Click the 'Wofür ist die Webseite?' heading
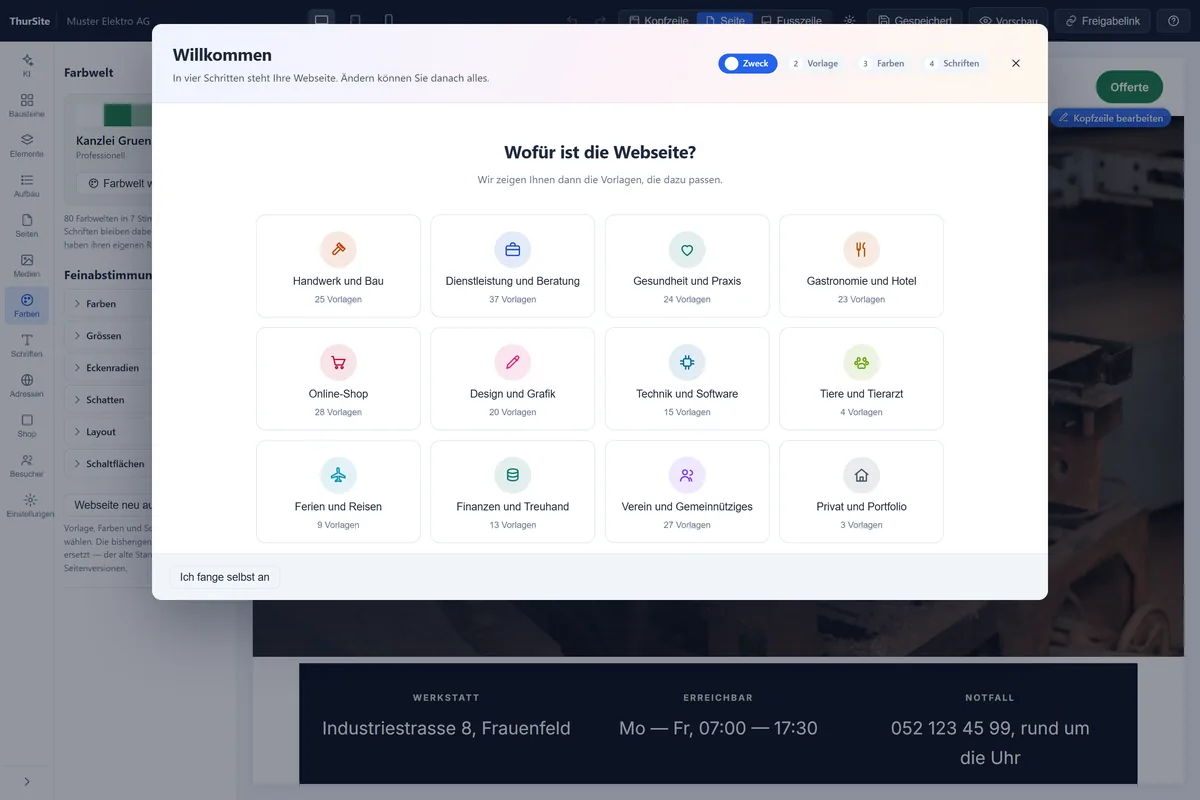 pyautogui.click(x=600, y=153)
